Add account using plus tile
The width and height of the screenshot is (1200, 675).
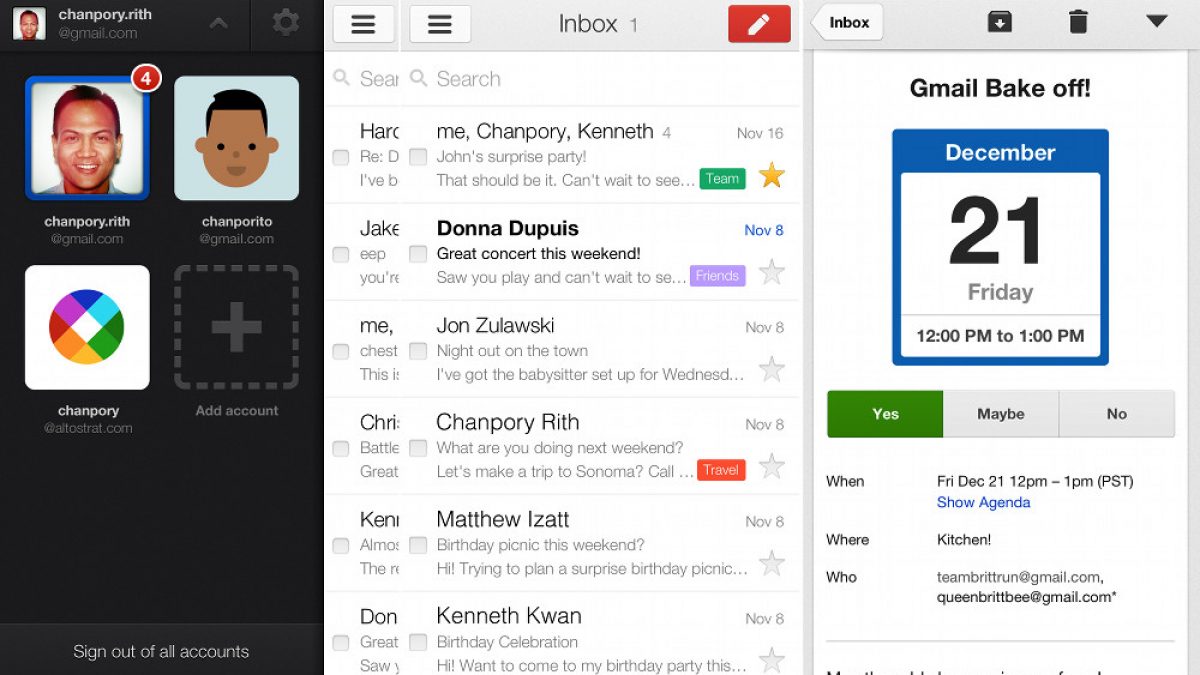tap(236, 327)
